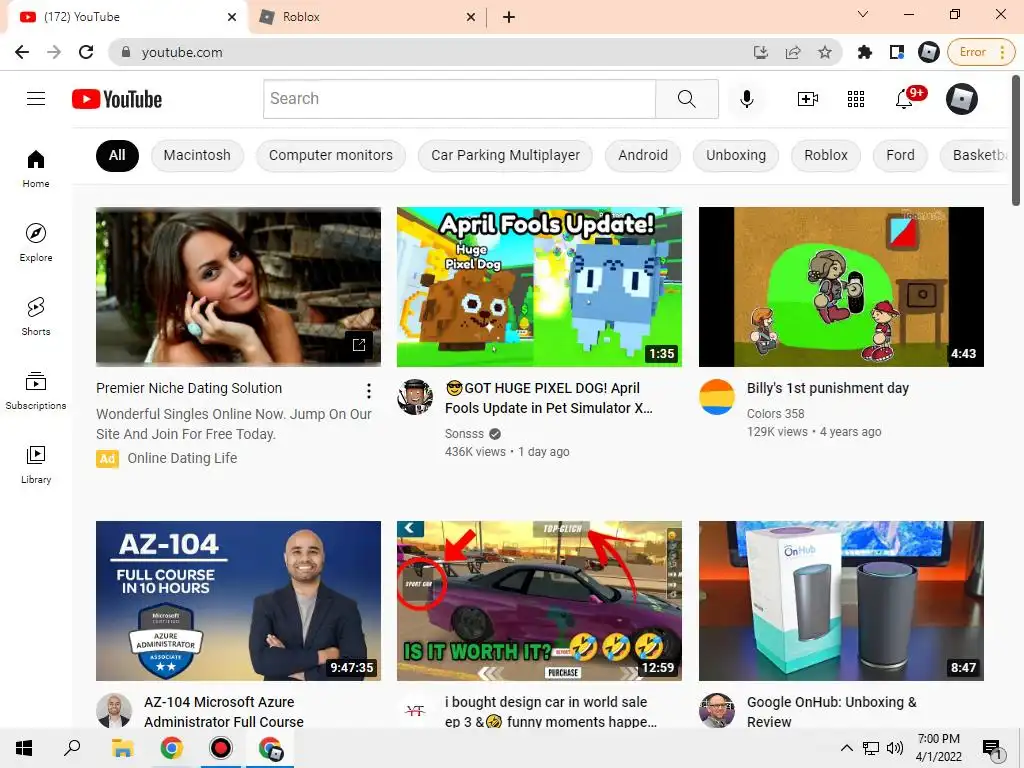This screenshot has height=768, width=1024.
Task: Open the Windows Start menu
Action: (24, 748)
